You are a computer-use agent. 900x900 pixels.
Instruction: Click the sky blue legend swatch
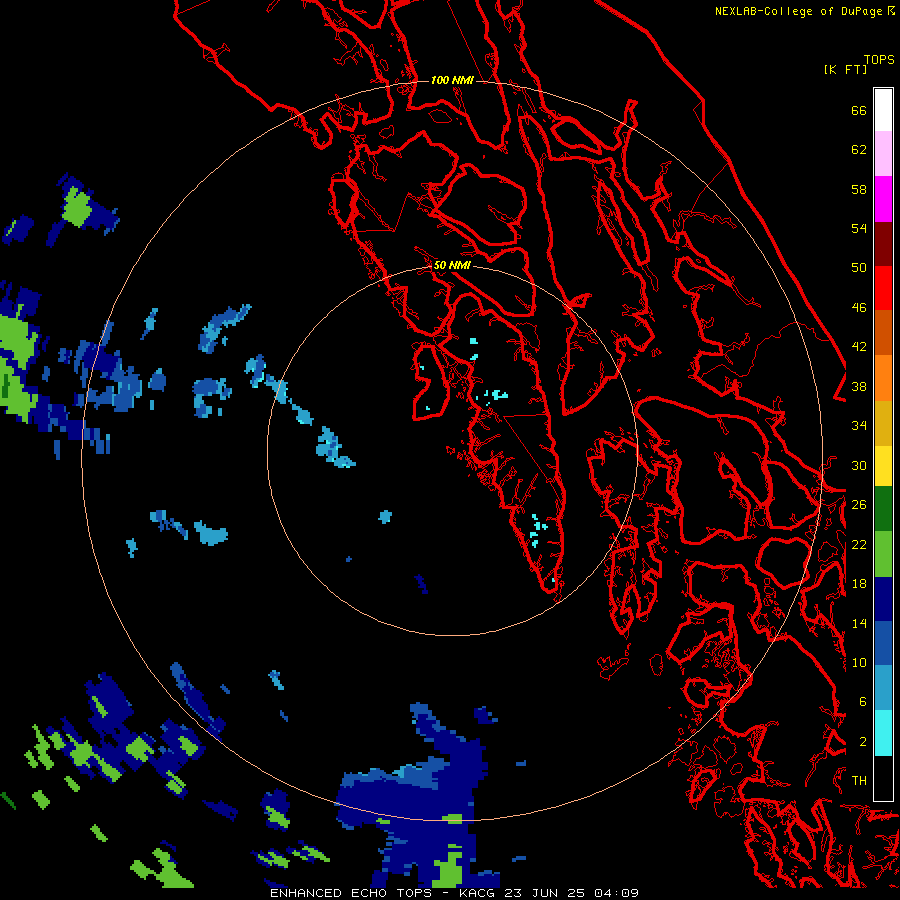883,688
